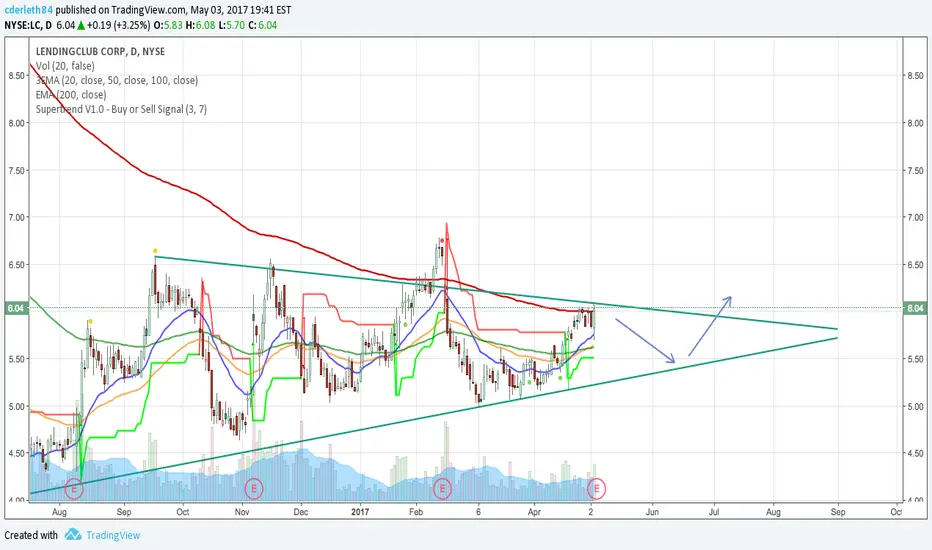This screenshot has width=932, height=550.
Task: Click the Sep label right of Aug on time axis
Action: [837, 512]
